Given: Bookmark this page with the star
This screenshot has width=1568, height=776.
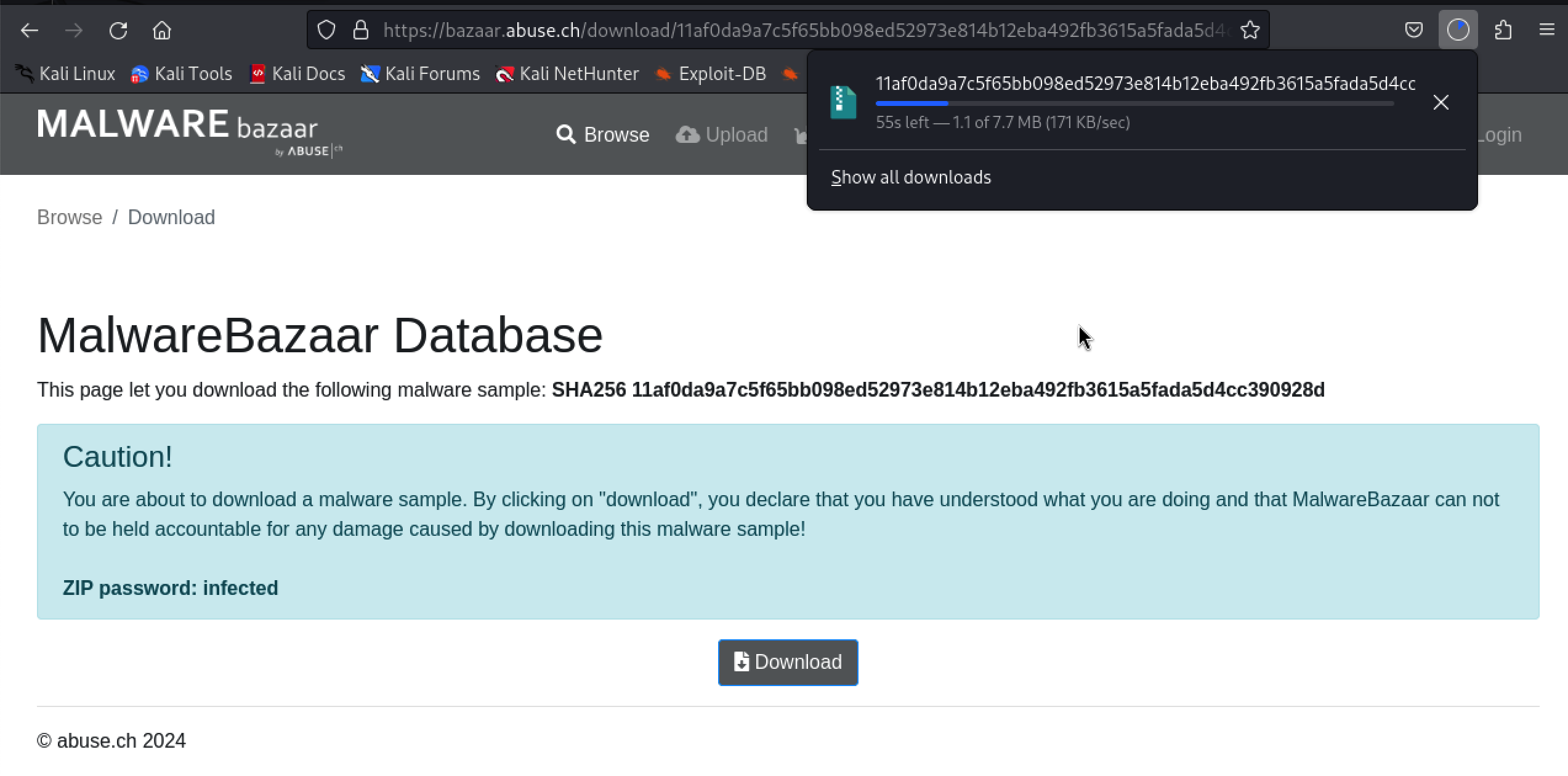Looking at the screenshot, I should click(1250, 30).
